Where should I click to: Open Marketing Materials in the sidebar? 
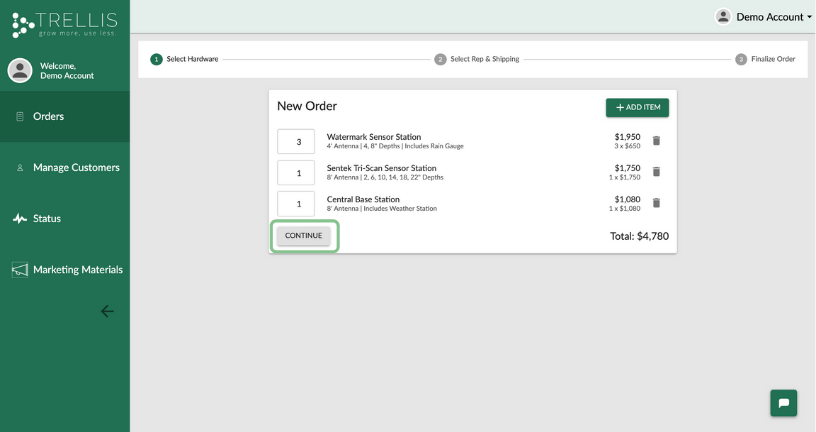point(65,270)
